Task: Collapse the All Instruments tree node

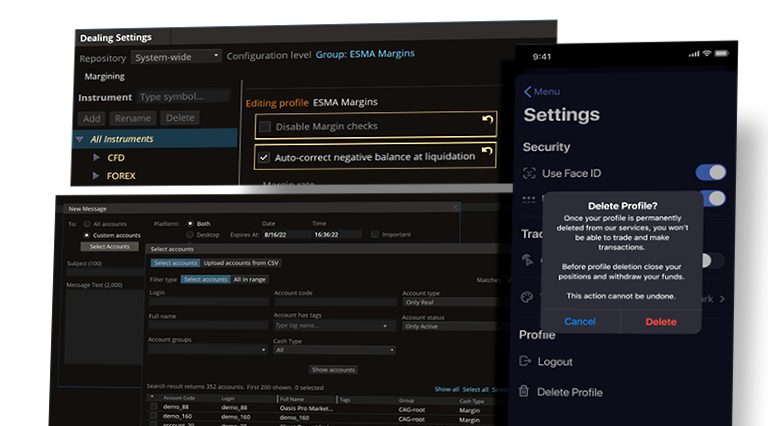Action: pyautogui.click(x=79, y=139)
